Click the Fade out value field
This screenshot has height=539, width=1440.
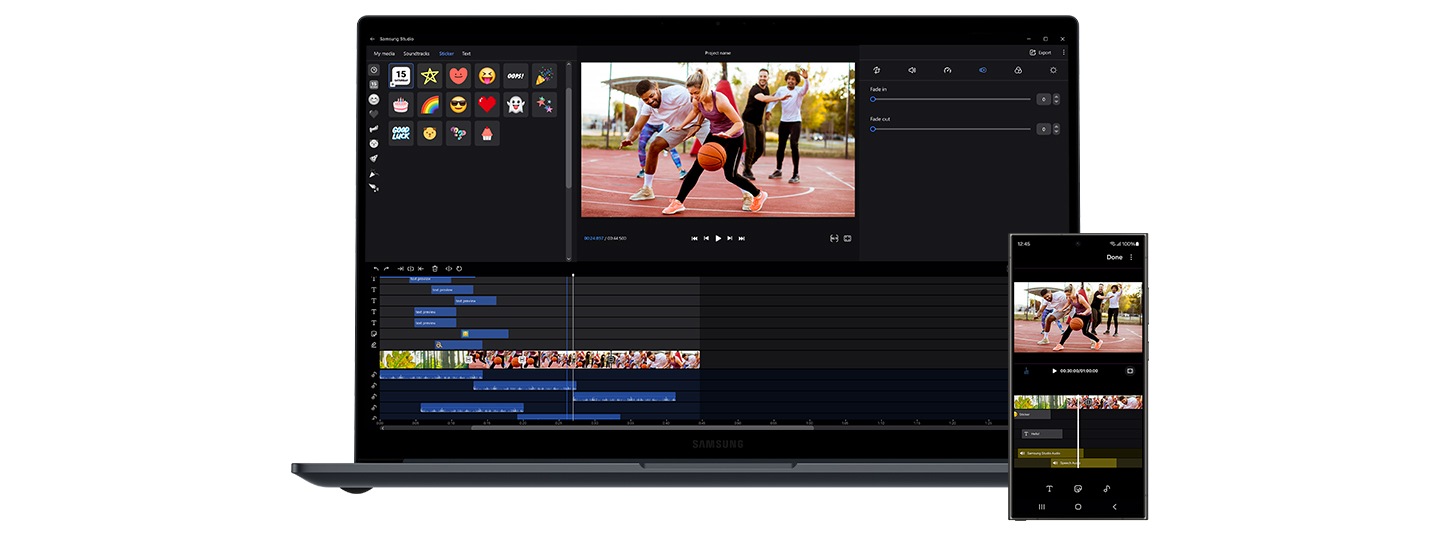point(1043,129)
